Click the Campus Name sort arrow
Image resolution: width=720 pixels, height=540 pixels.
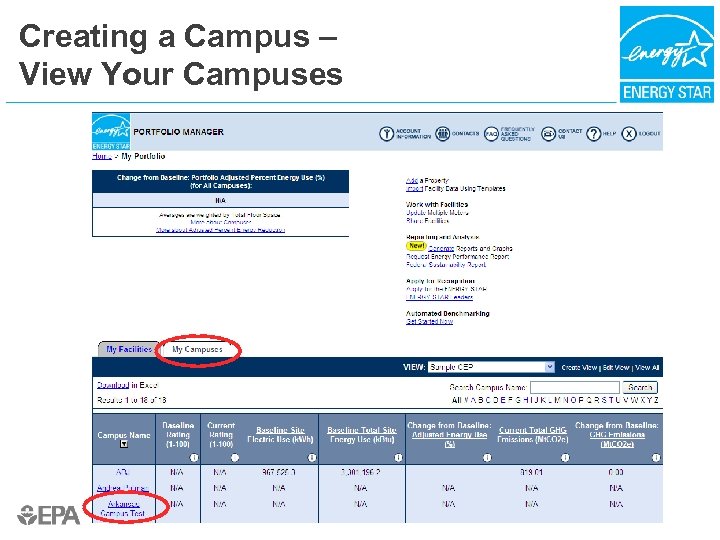coord(124,444)
